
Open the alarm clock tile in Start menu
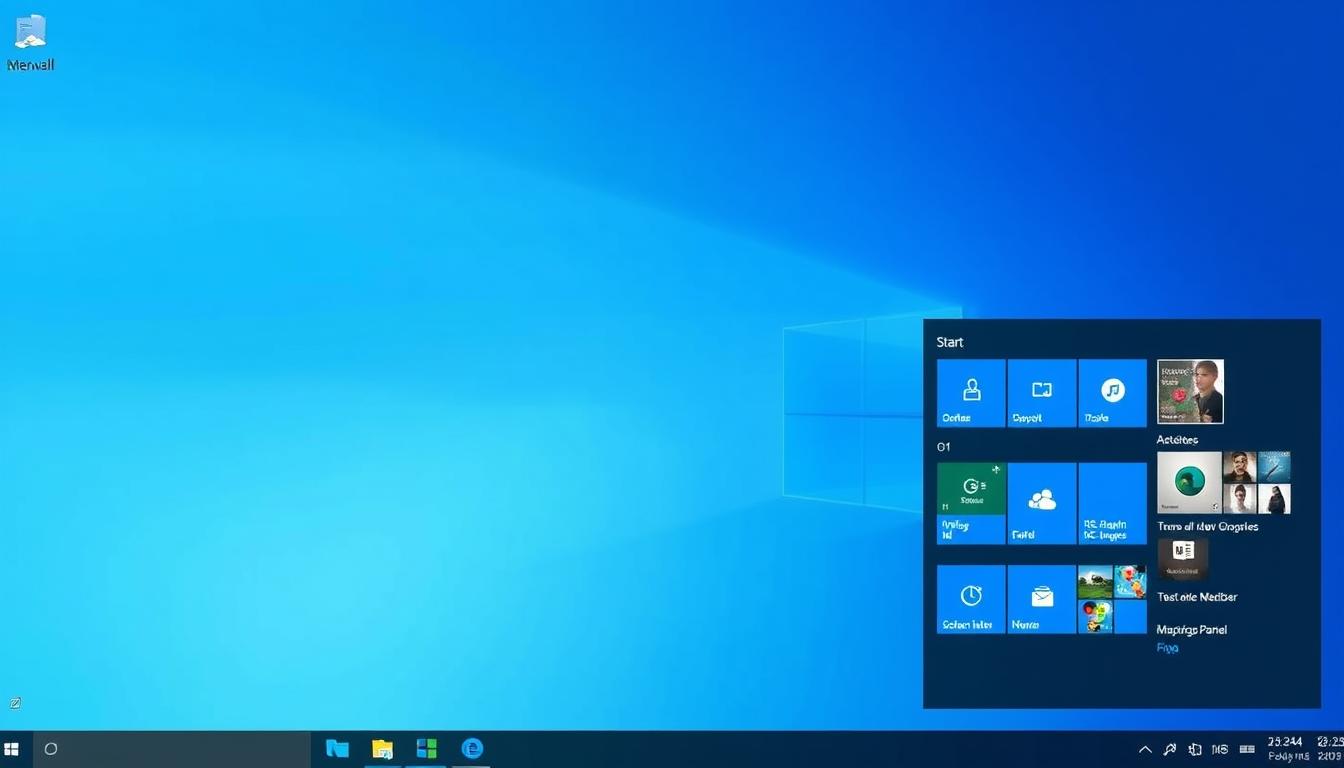[969, 598]
